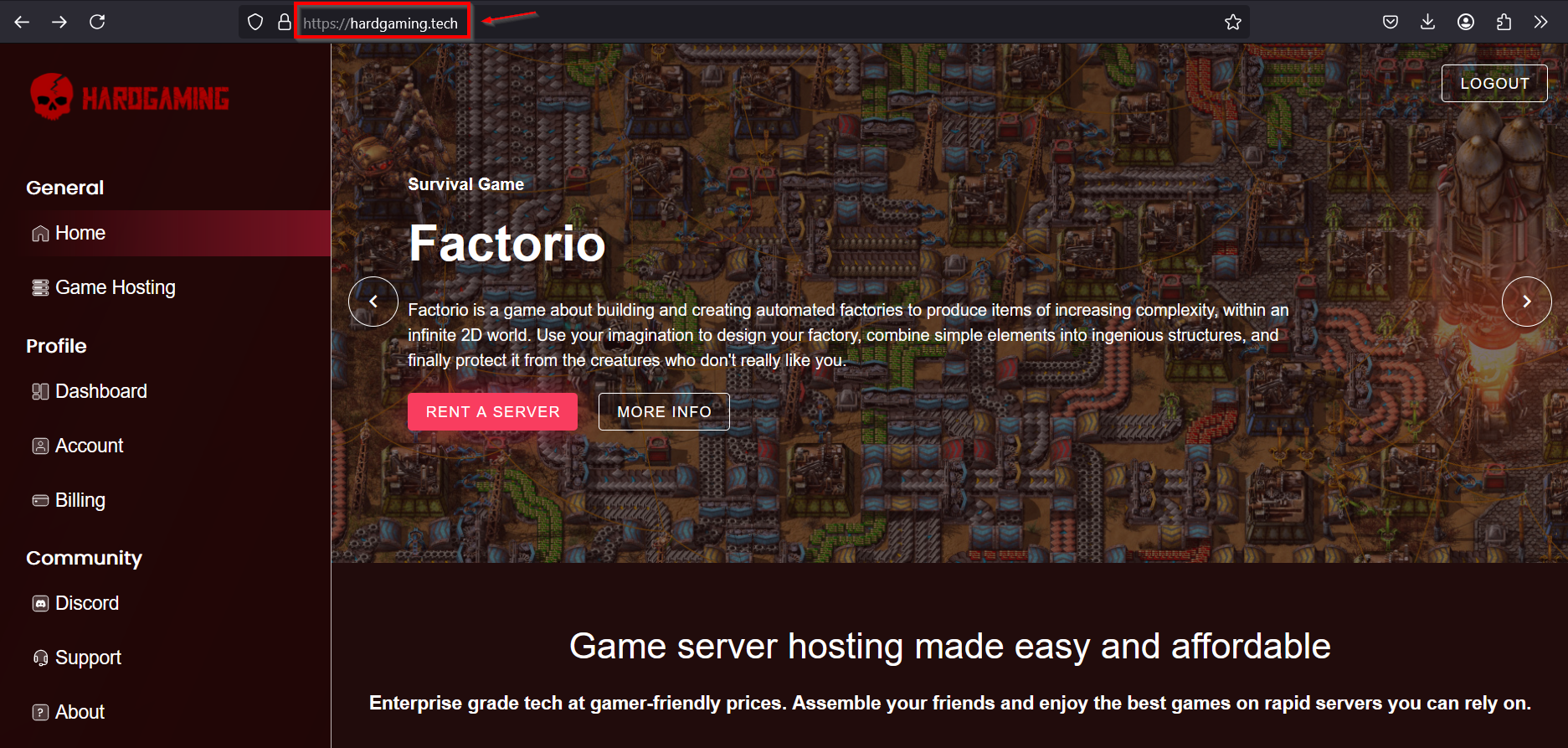Click the Profile section heading
The height and width of the screenshot is (748, 1568).
(x=56, y=346)
